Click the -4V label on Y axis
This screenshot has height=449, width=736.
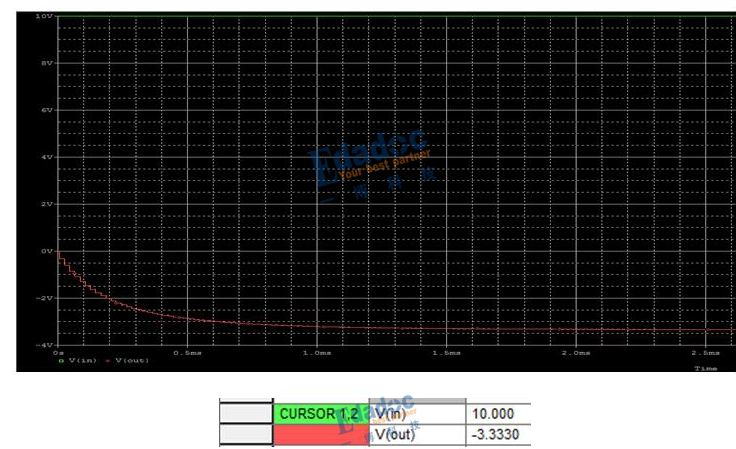point(45,345)
